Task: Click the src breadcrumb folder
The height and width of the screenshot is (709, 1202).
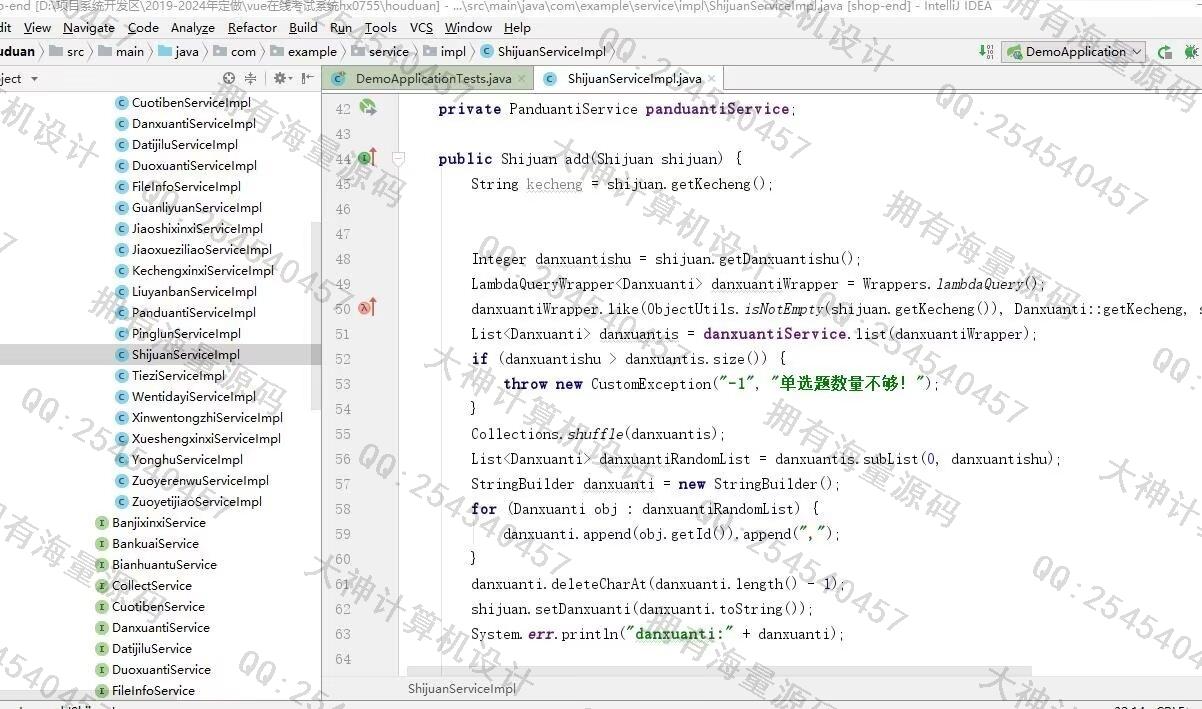Action: coord(66,52)
